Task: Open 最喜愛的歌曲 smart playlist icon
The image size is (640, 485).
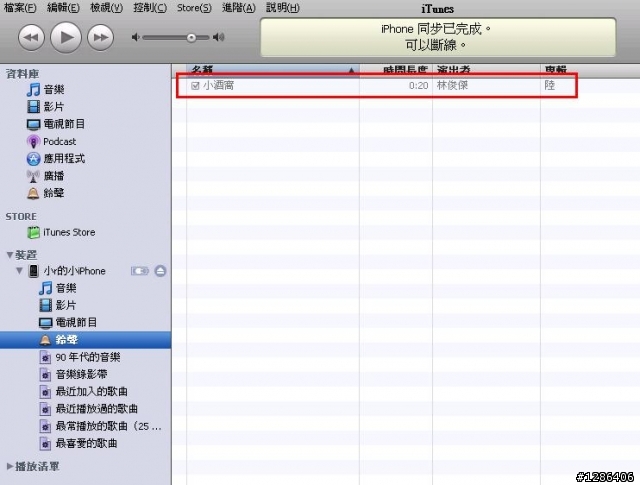Action: 45,443
